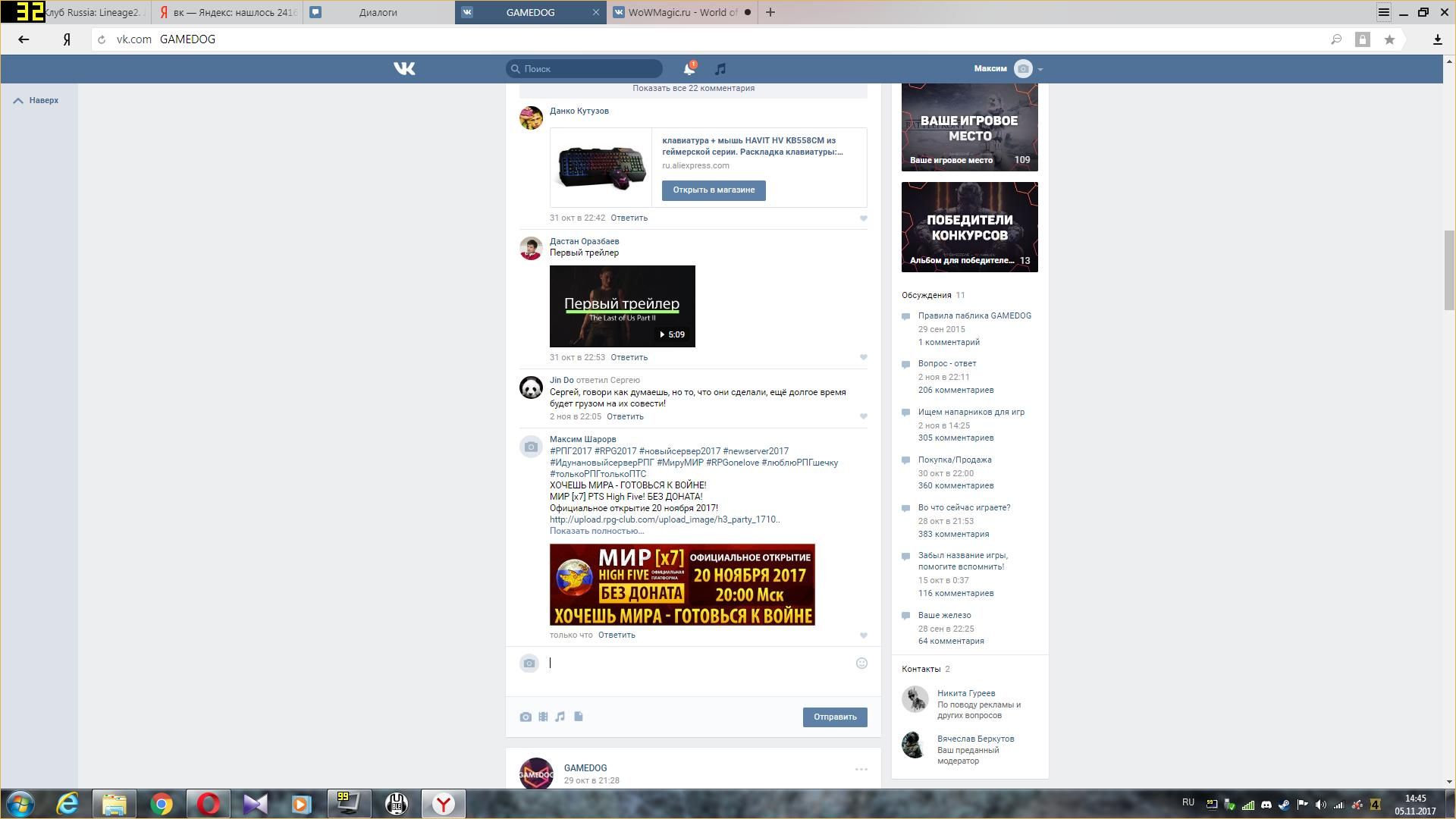The image size is (1456, 819).
Task: Go back with the browser arrow
Action: coord(24,39)
